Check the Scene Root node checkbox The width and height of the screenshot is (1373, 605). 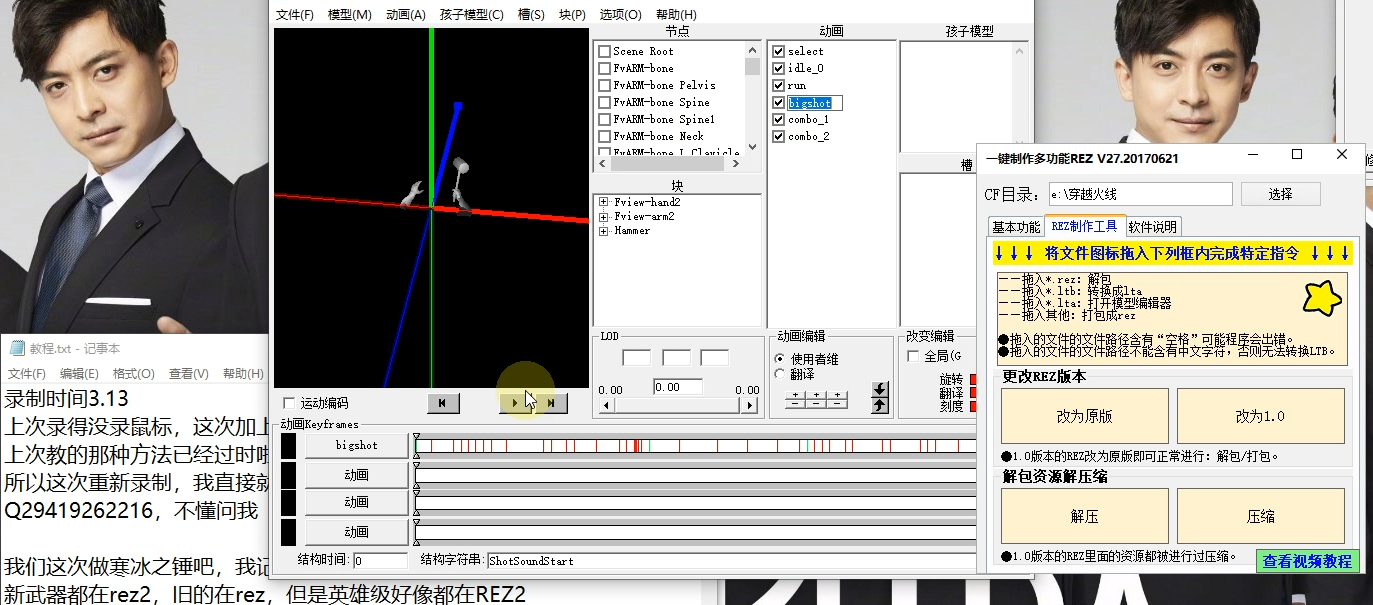604,51
